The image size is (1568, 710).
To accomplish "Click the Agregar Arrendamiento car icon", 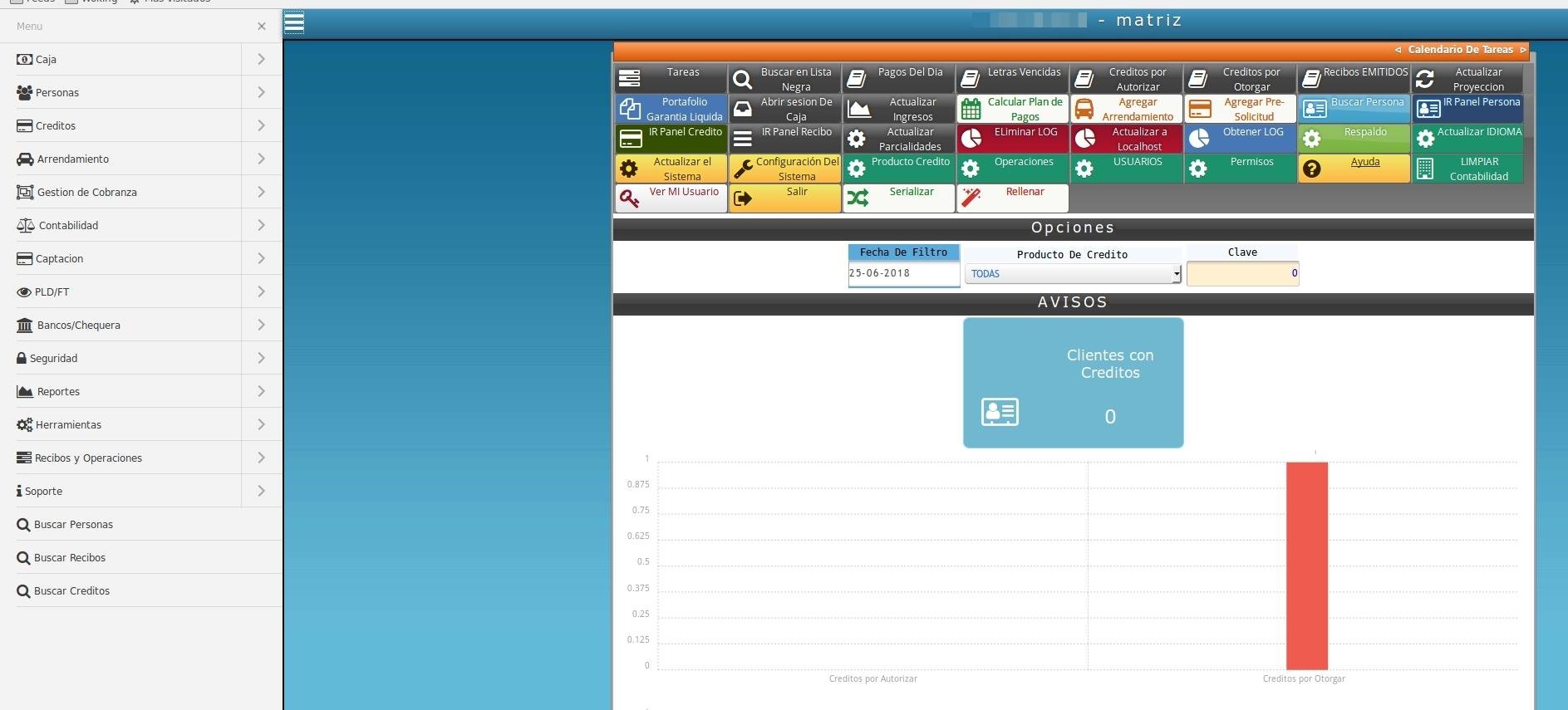I will coord(1084,109).
